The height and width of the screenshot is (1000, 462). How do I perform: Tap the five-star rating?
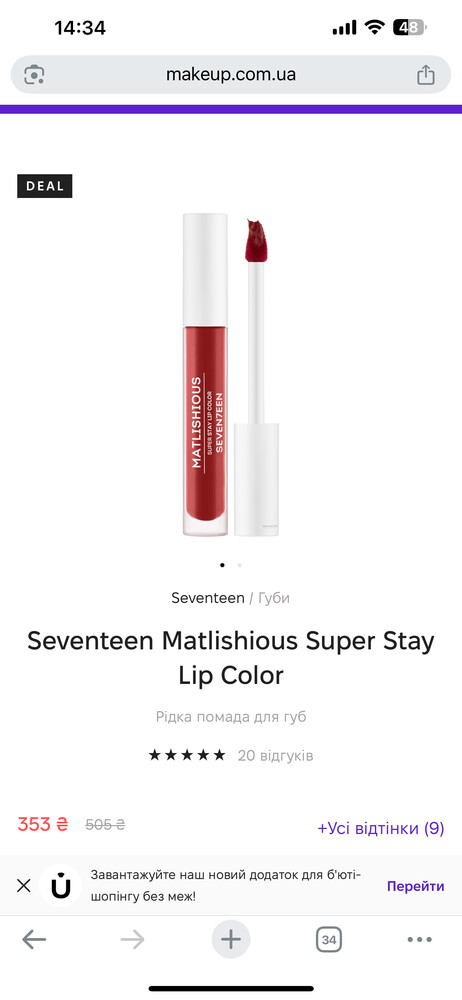187,755
